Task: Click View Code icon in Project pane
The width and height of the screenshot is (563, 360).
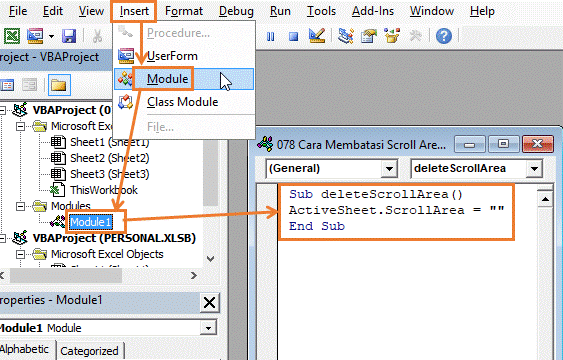Action: point(8,85)
